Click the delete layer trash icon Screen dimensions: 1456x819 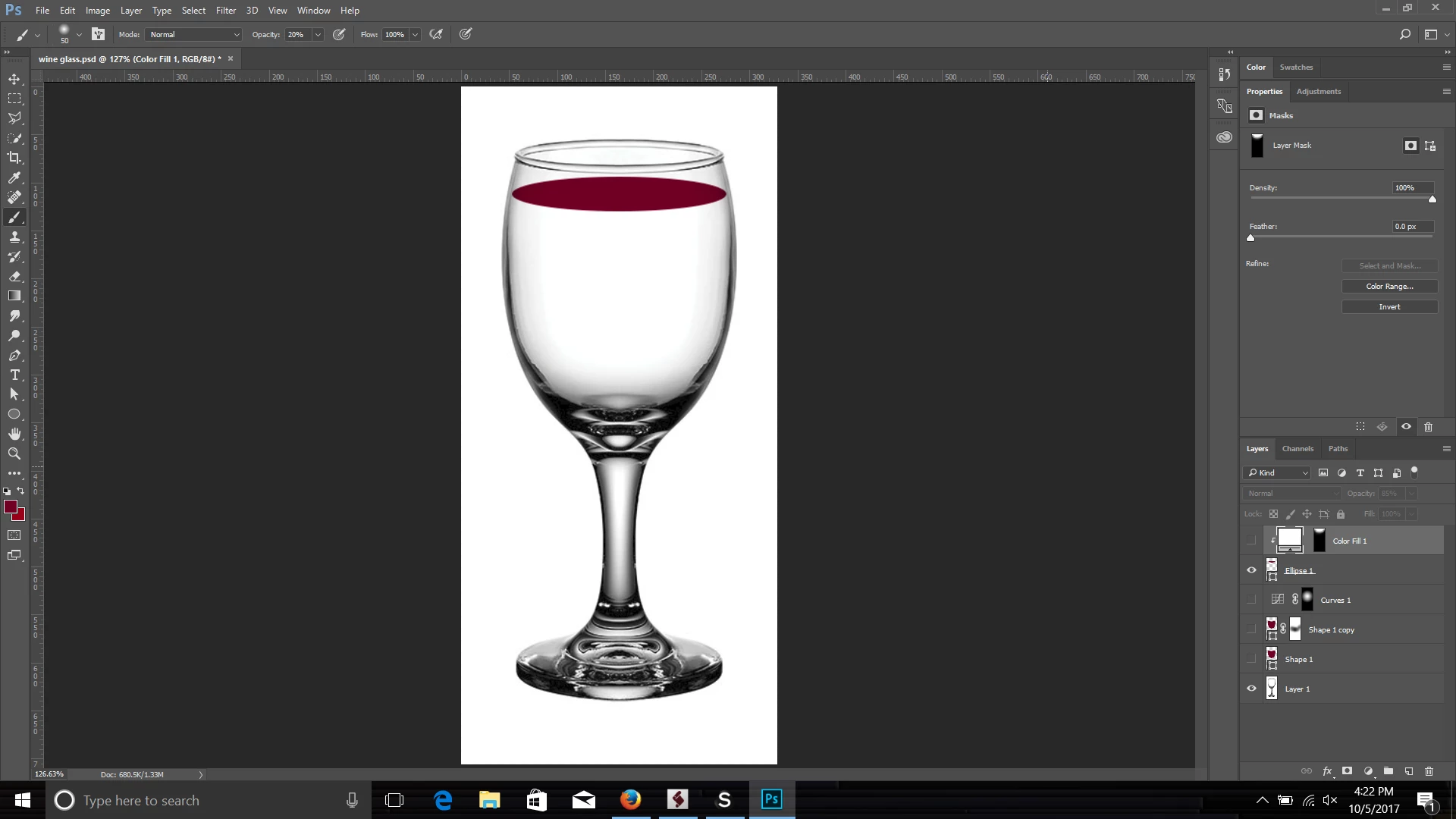tap(1429, 771)
